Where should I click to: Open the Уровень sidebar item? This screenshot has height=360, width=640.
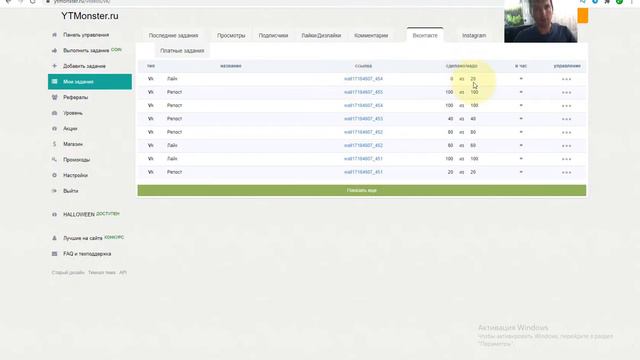73,113
